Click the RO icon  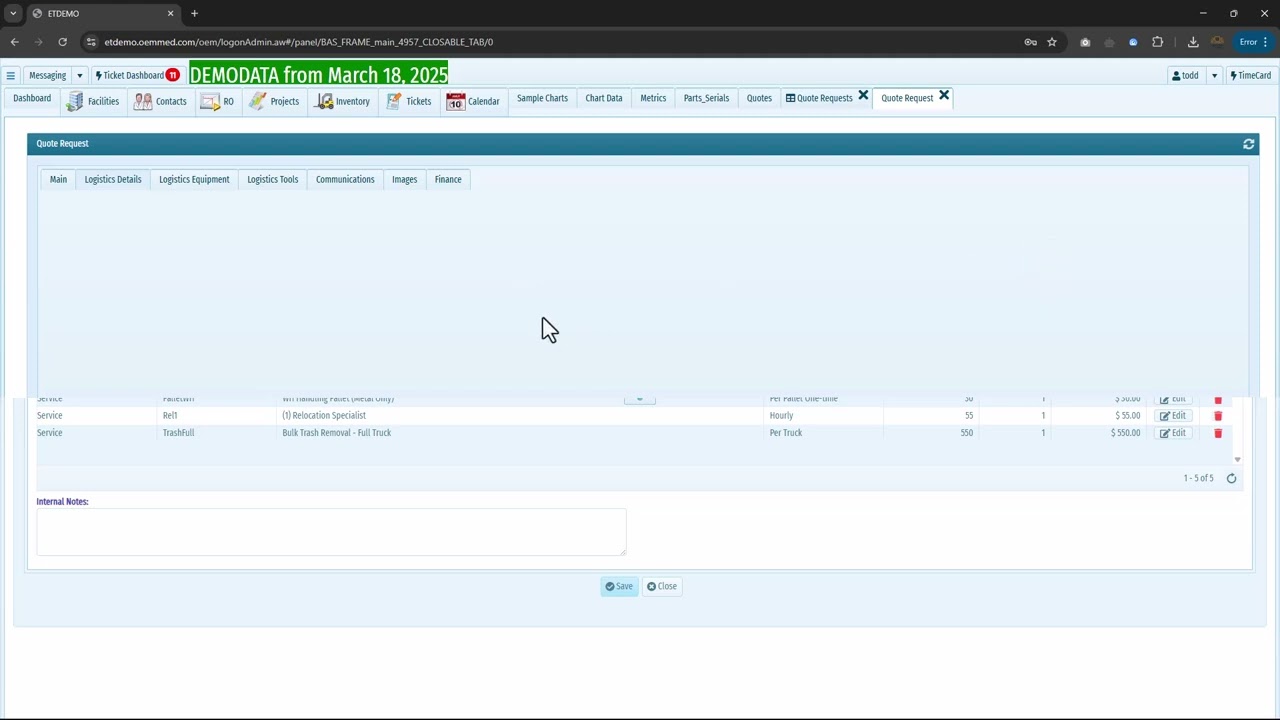tap(209, 101)
